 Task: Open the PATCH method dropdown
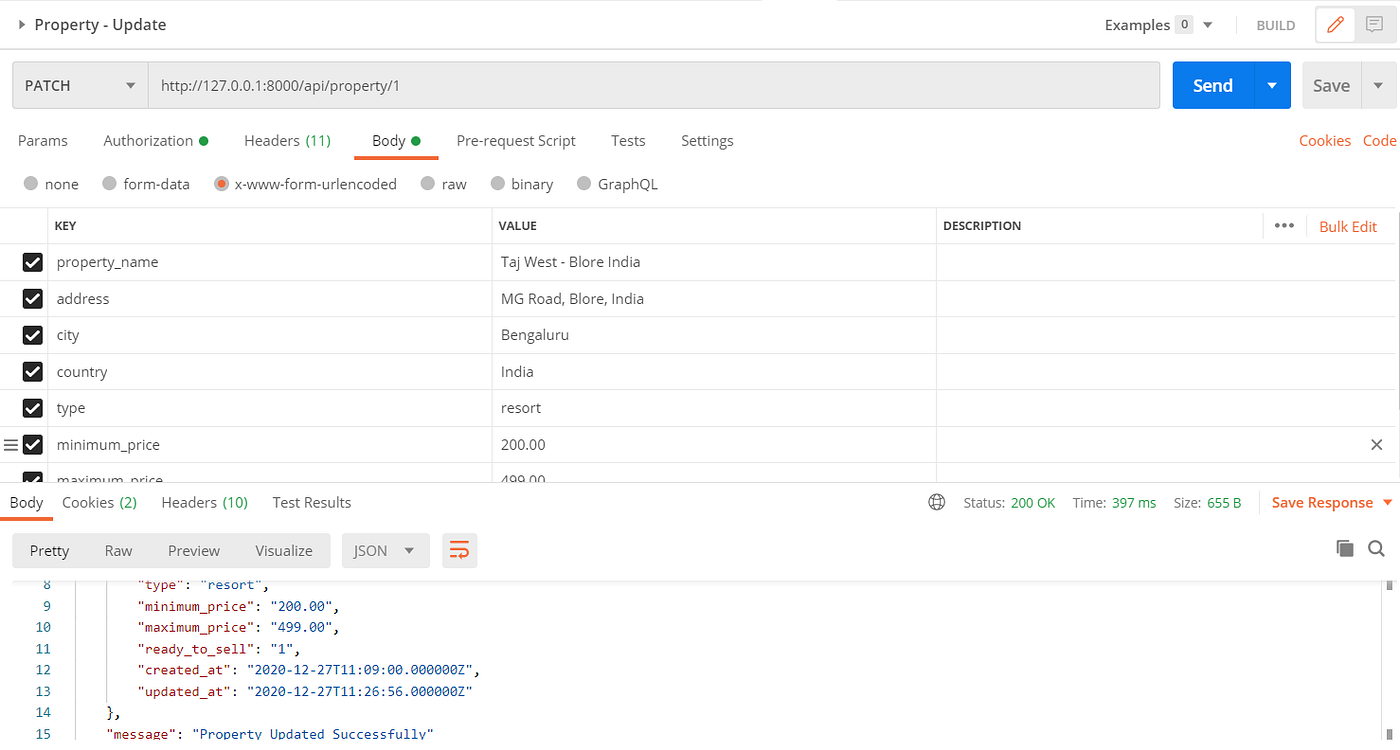click(x=80, y=85)
